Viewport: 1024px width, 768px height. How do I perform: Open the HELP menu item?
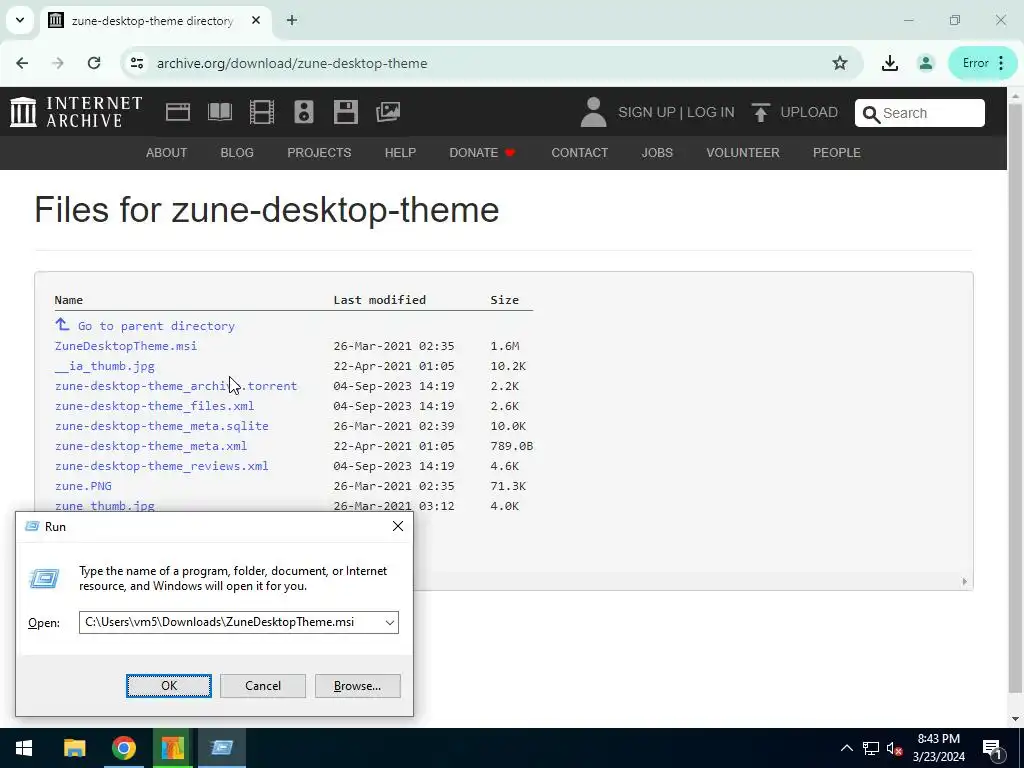pos(400,153)
